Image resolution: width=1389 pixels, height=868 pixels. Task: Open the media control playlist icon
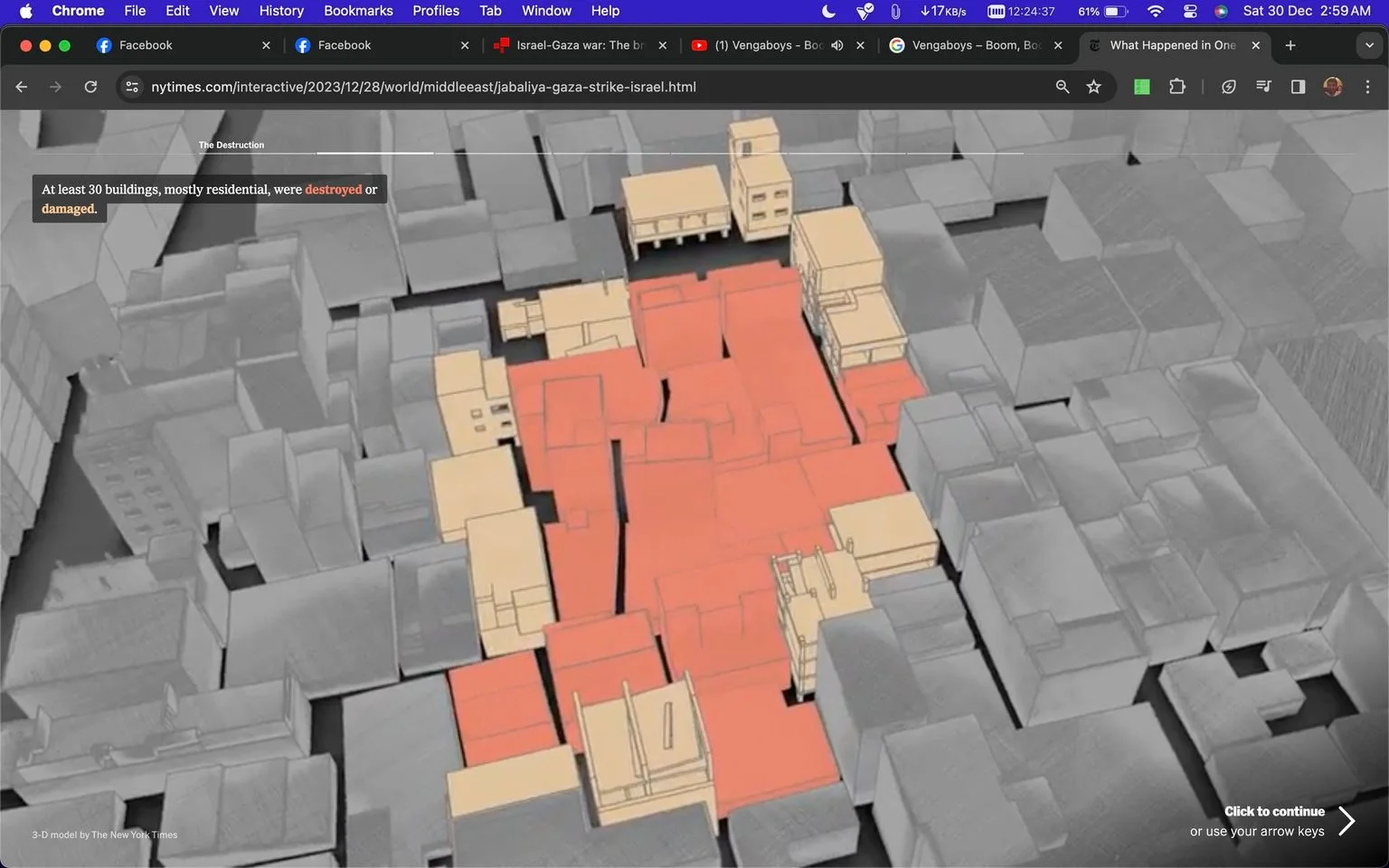[x=1263, y=87]
